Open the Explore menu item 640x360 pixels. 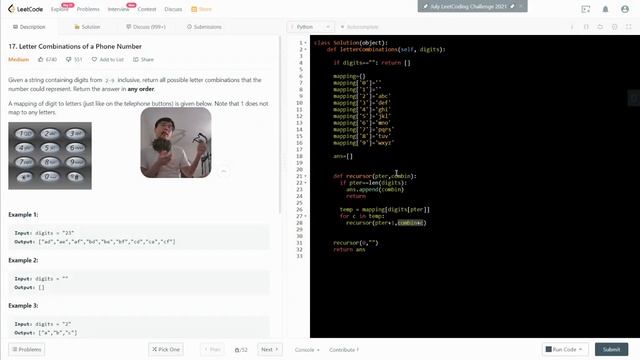60,9
